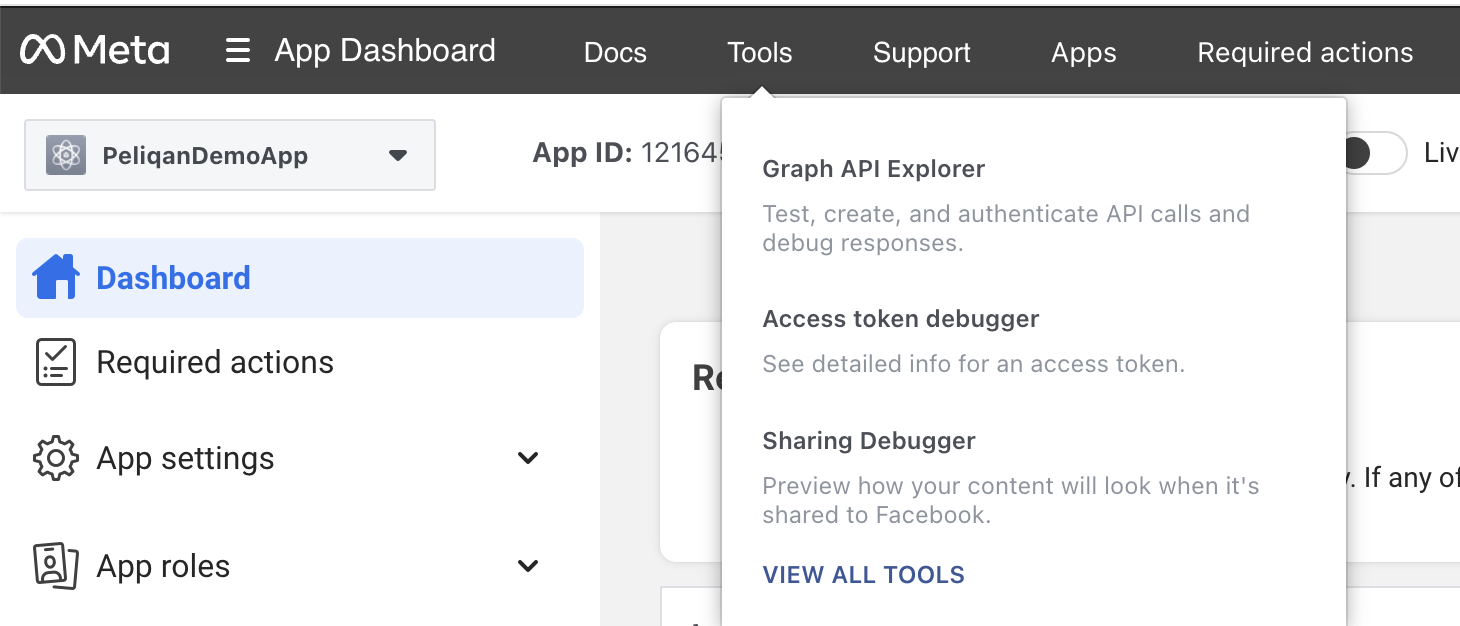Open Required actions in the top bar
This screenshot has width=1460, height=626.
(1305, 52)
